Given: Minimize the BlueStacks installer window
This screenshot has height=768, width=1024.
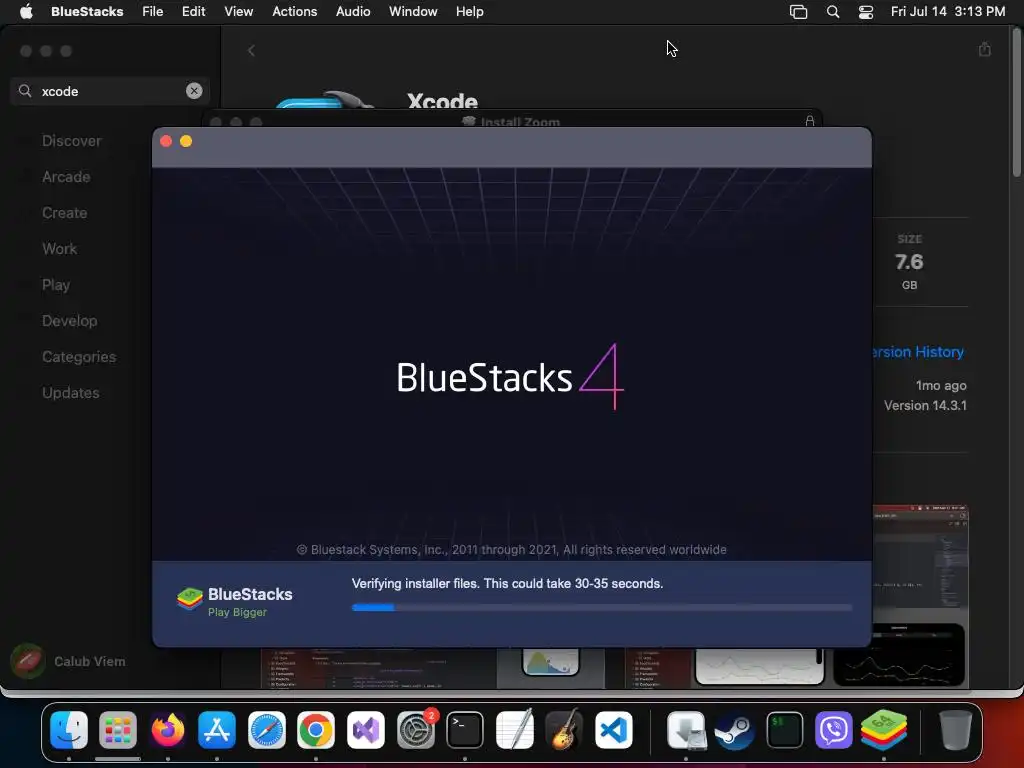Looking at the screenshot, I should tap(186, 141).
